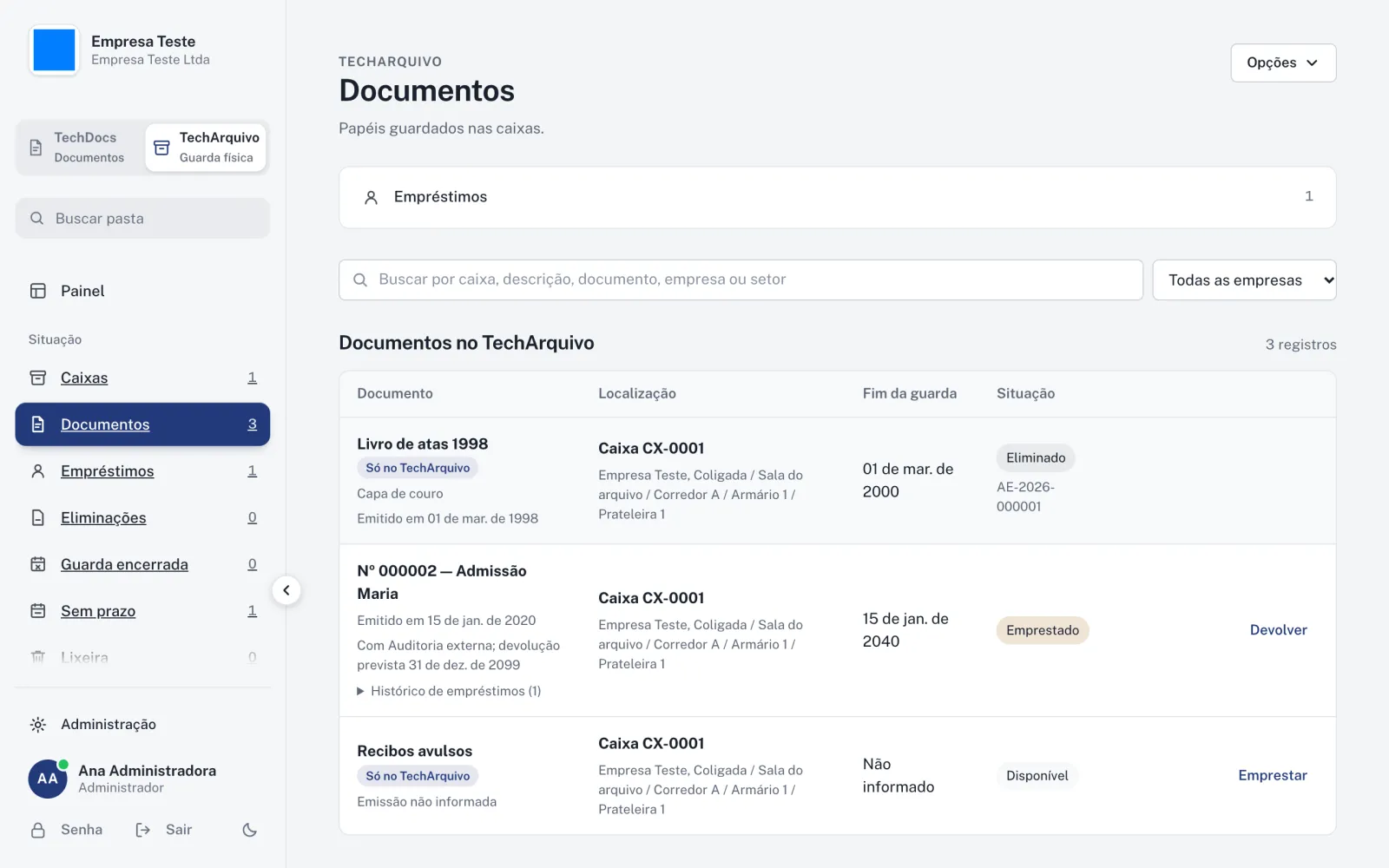Click Senha to change password

67,830
